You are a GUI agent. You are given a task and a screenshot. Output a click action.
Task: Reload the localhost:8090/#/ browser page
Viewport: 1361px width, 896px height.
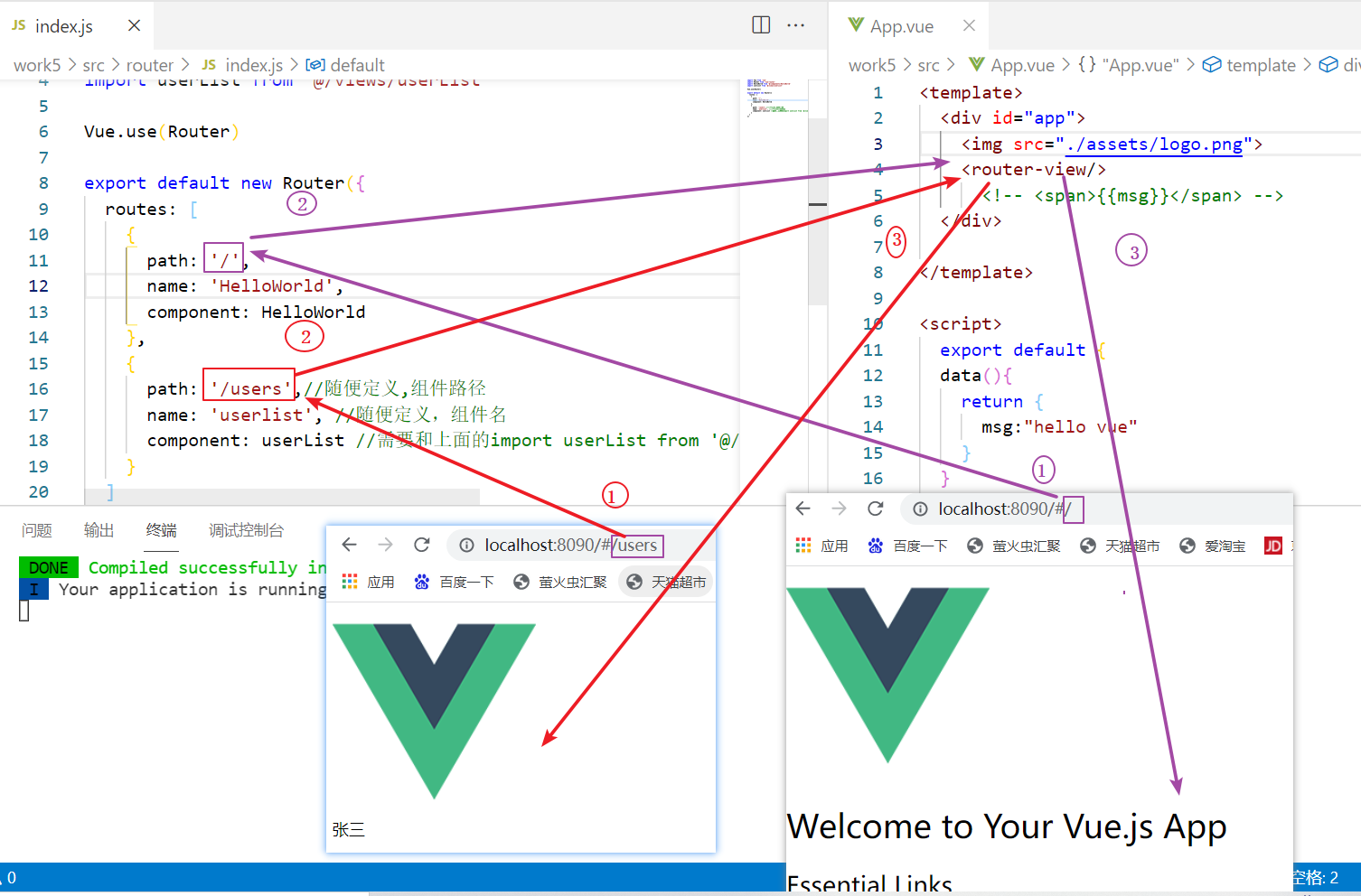(875, 509)
